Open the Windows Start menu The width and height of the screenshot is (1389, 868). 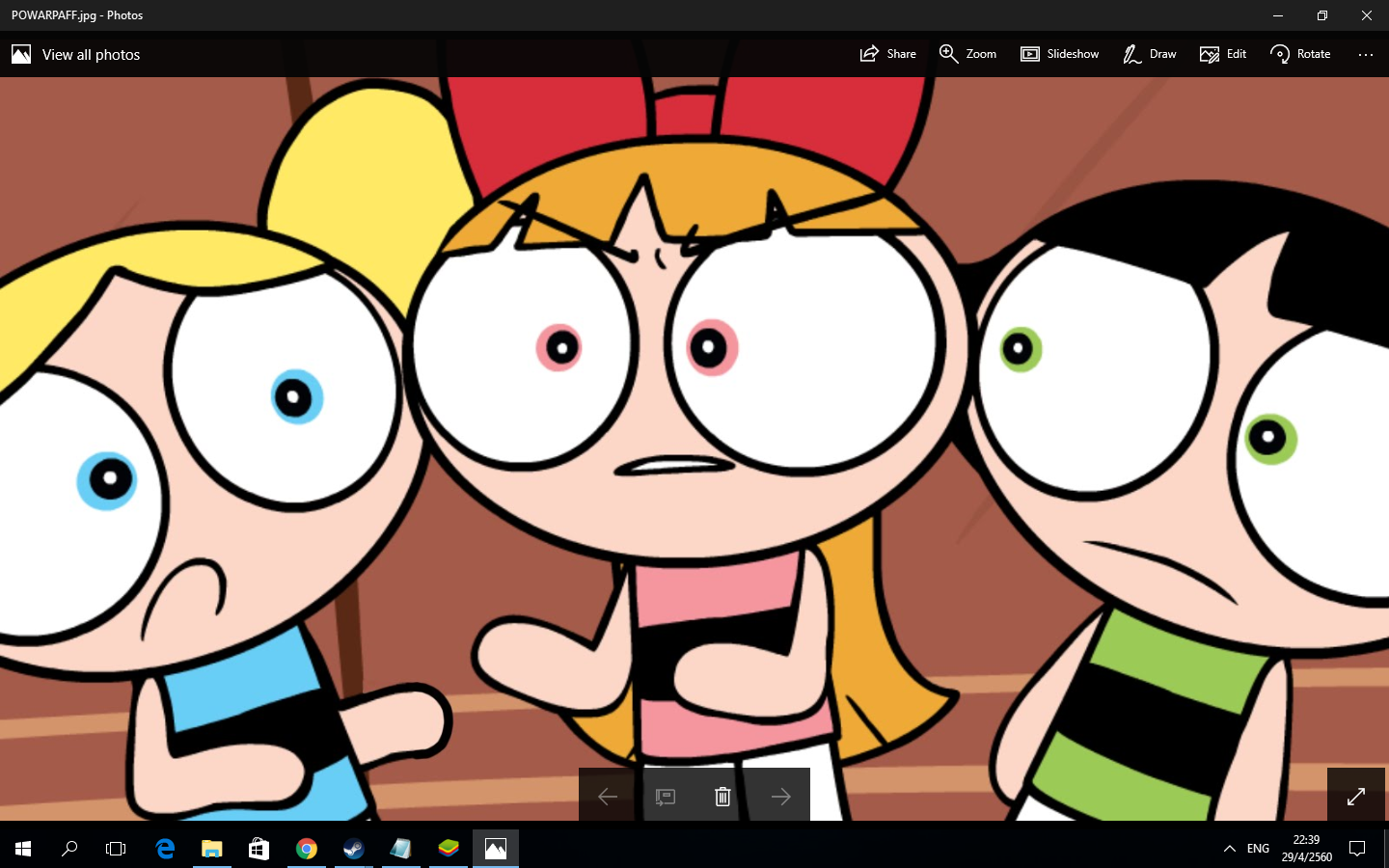(x=23, y=849)
